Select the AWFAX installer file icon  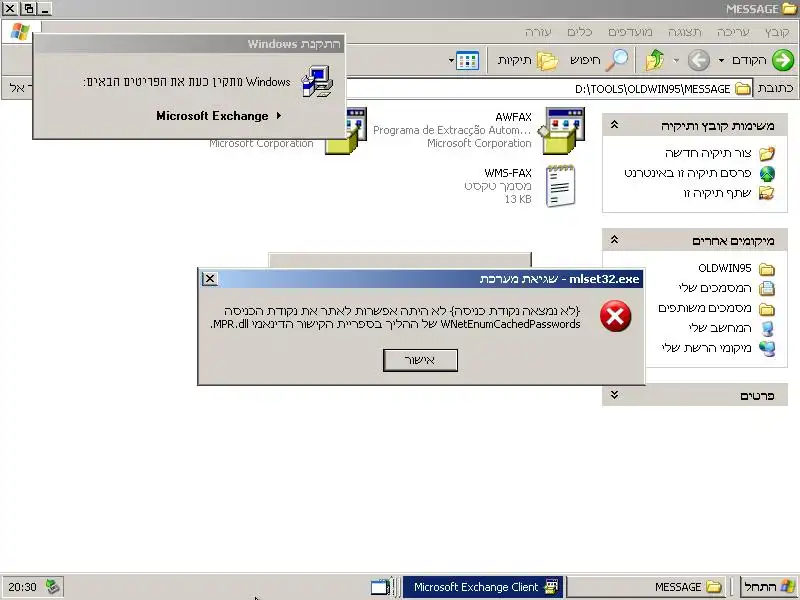(x=562, y=130)
